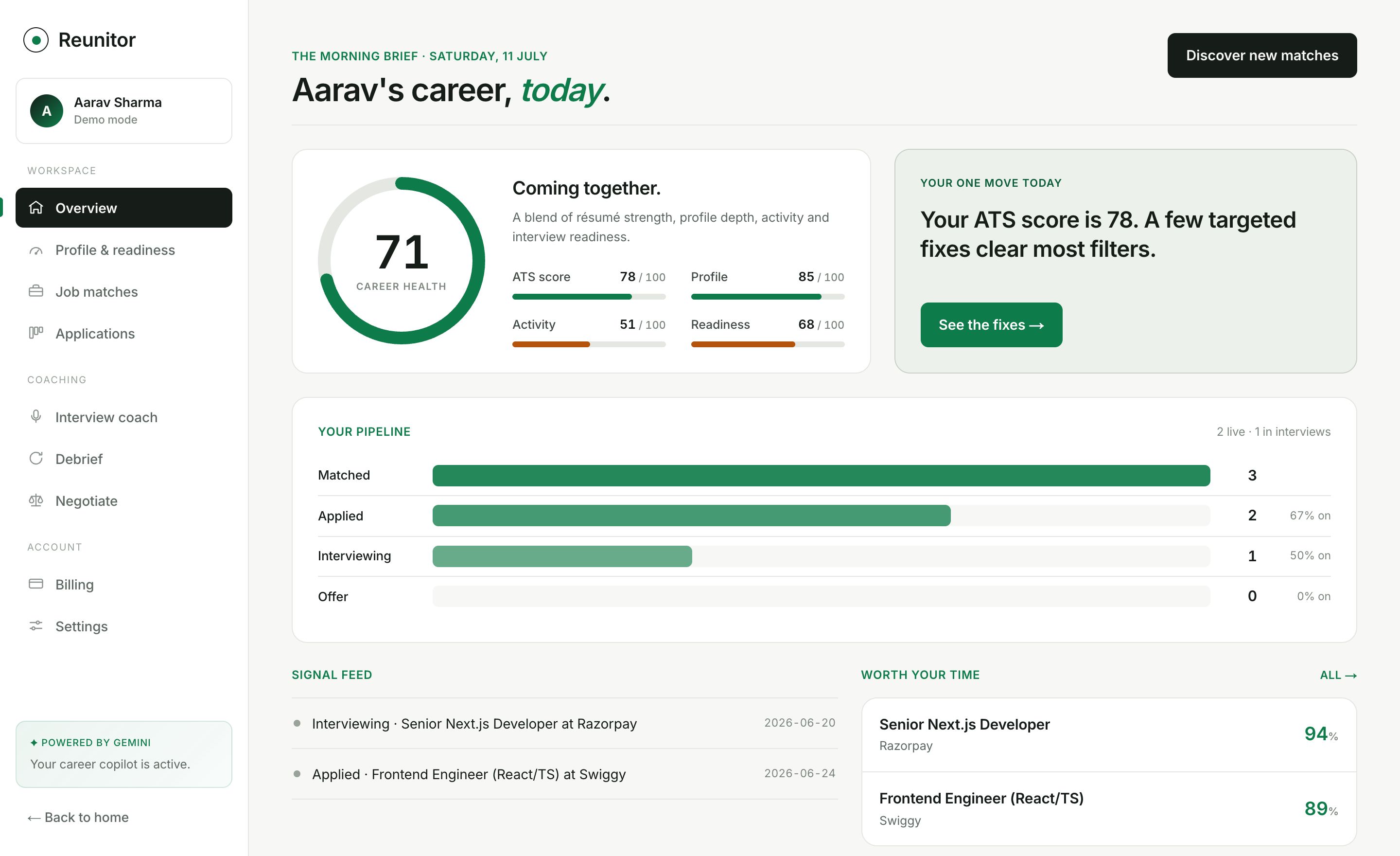
Task: Click the Matched pipeline bar
Action: [821, 475]
